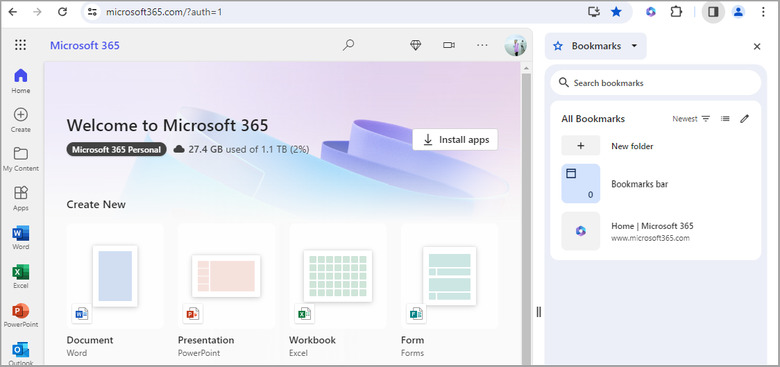Viewport: 780px width, 367px height.
Task: Open the Chrome profile avatar icon
Action: pos(738,12)
